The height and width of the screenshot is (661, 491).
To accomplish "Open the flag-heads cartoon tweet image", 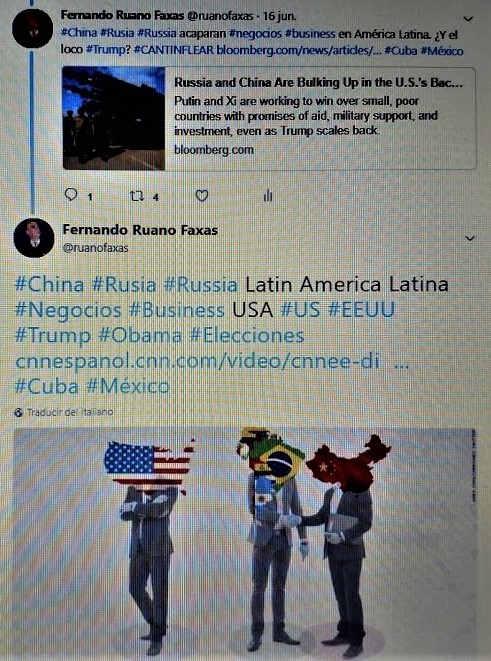I will pyautogui.click(x=245, y=542).
